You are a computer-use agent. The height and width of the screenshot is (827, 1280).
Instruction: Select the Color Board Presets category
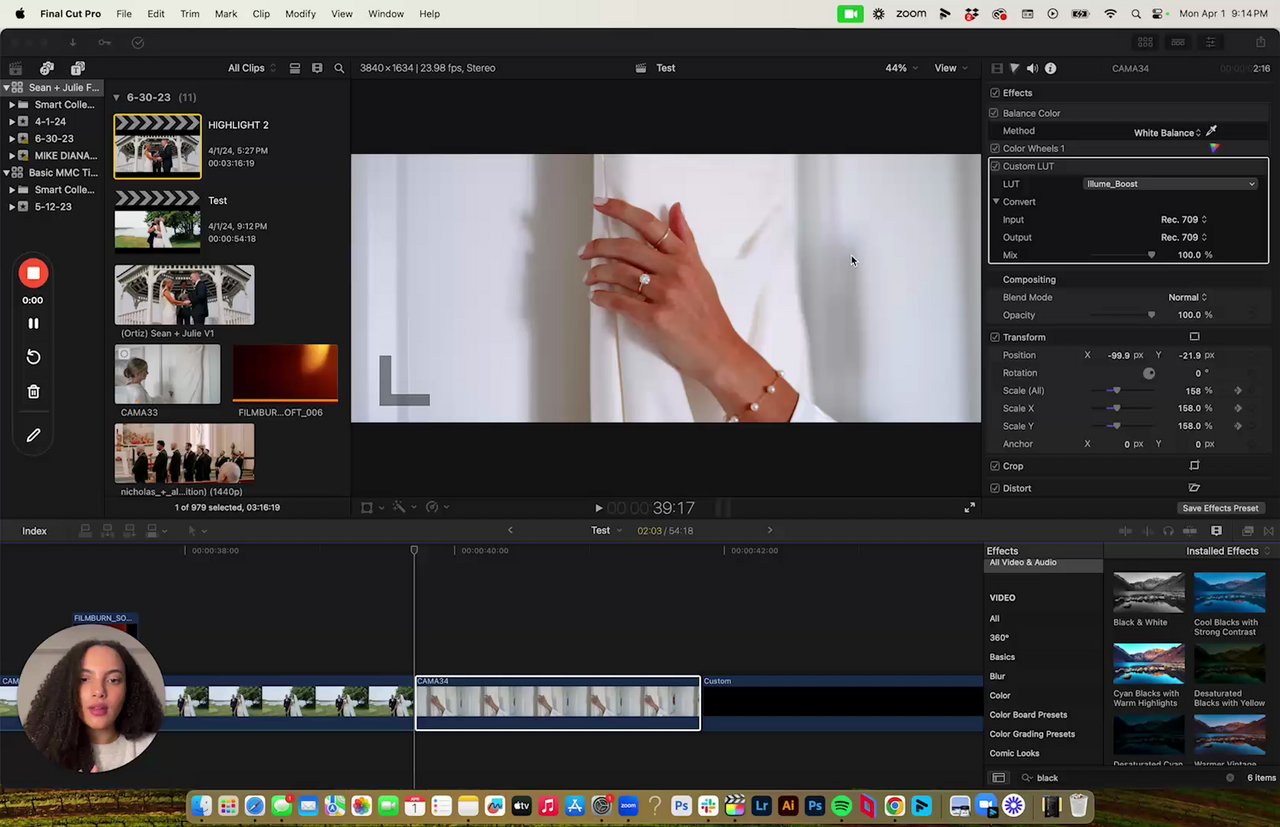point(1028,715)
